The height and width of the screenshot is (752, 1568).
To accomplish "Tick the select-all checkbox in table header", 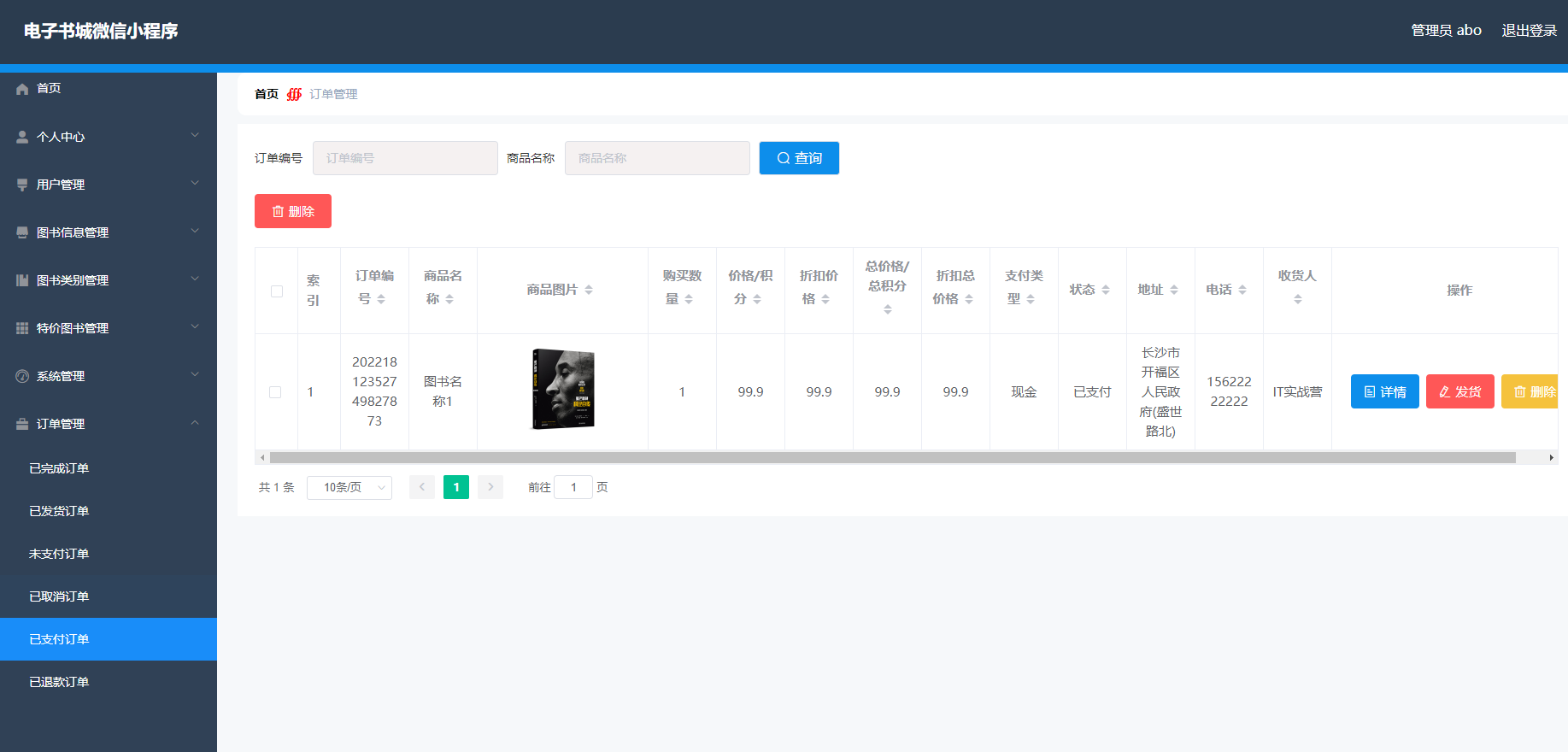I will point(277,291).
